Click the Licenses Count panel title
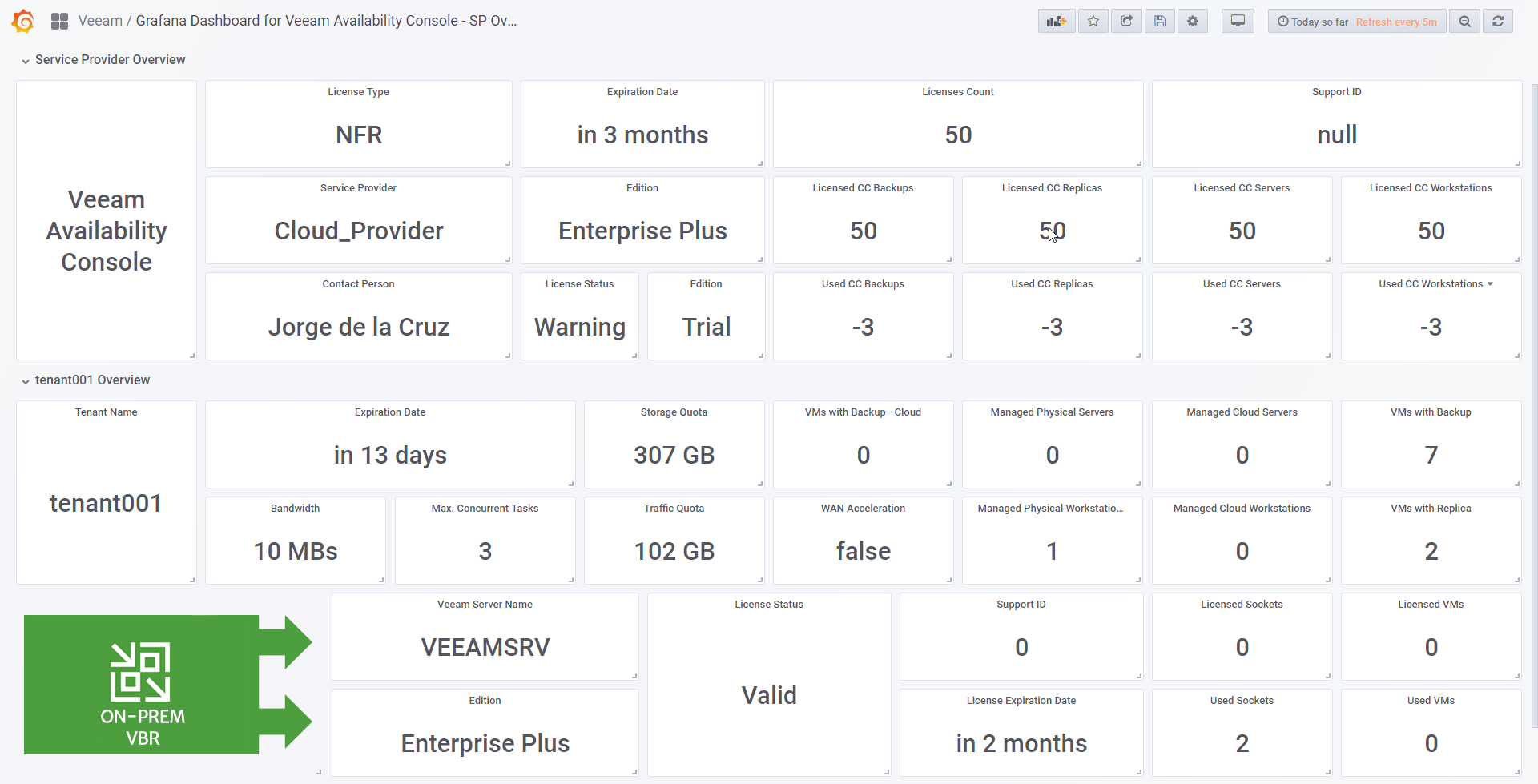 (x=957, y=92)
